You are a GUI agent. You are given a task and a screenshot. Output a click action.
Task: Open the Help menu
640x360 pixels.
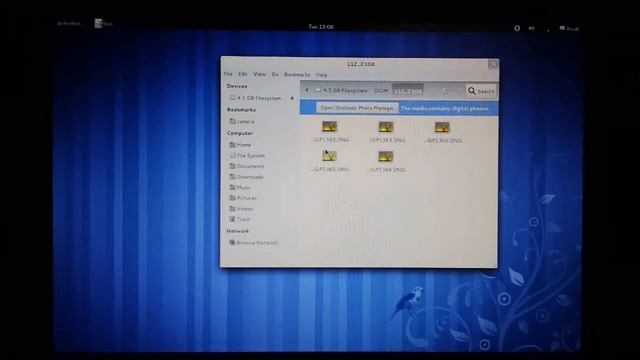pyautogui.click(x=322, y=75)
